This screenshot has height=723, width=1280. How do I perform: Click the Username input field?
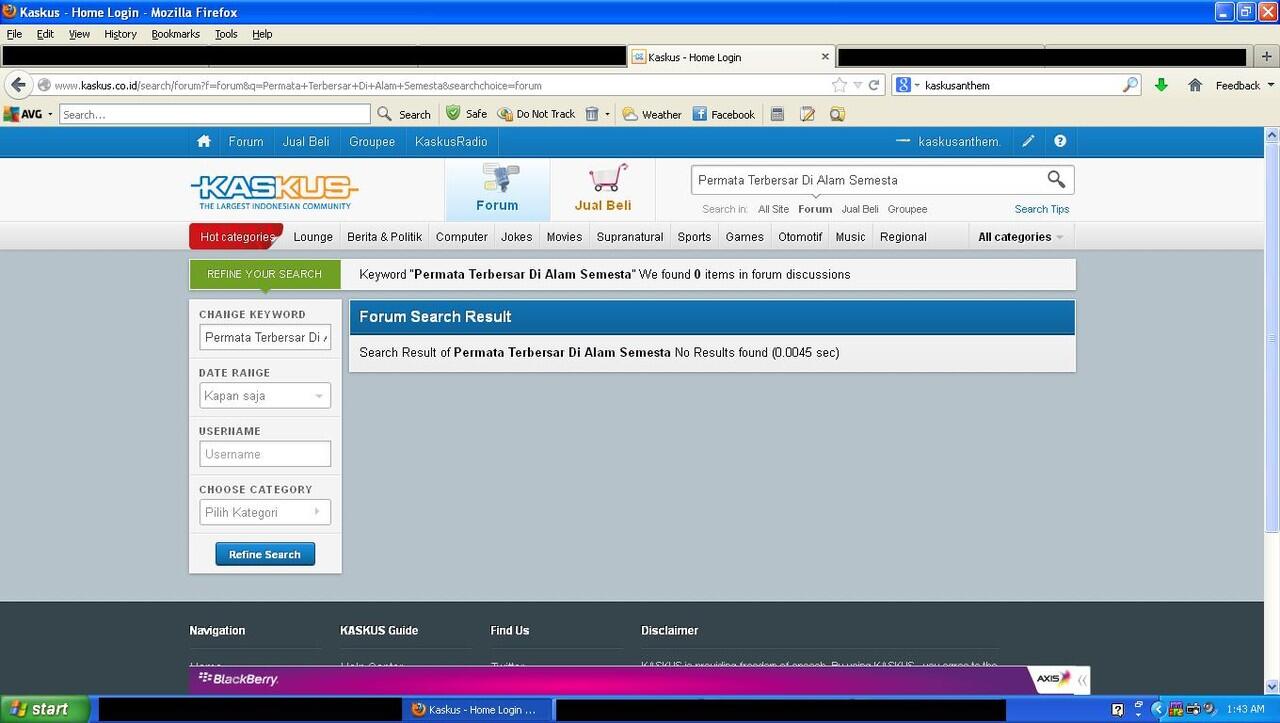[x=265, y=454]
